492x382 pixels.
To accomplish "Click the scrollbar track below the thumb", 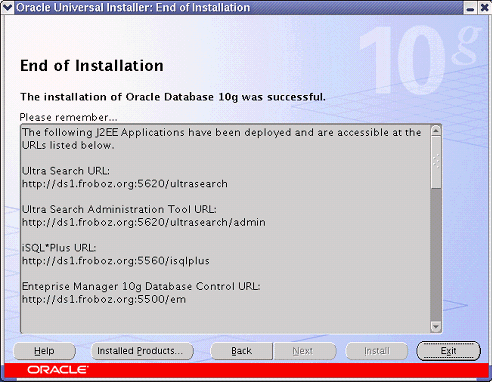I will (436, 255).
